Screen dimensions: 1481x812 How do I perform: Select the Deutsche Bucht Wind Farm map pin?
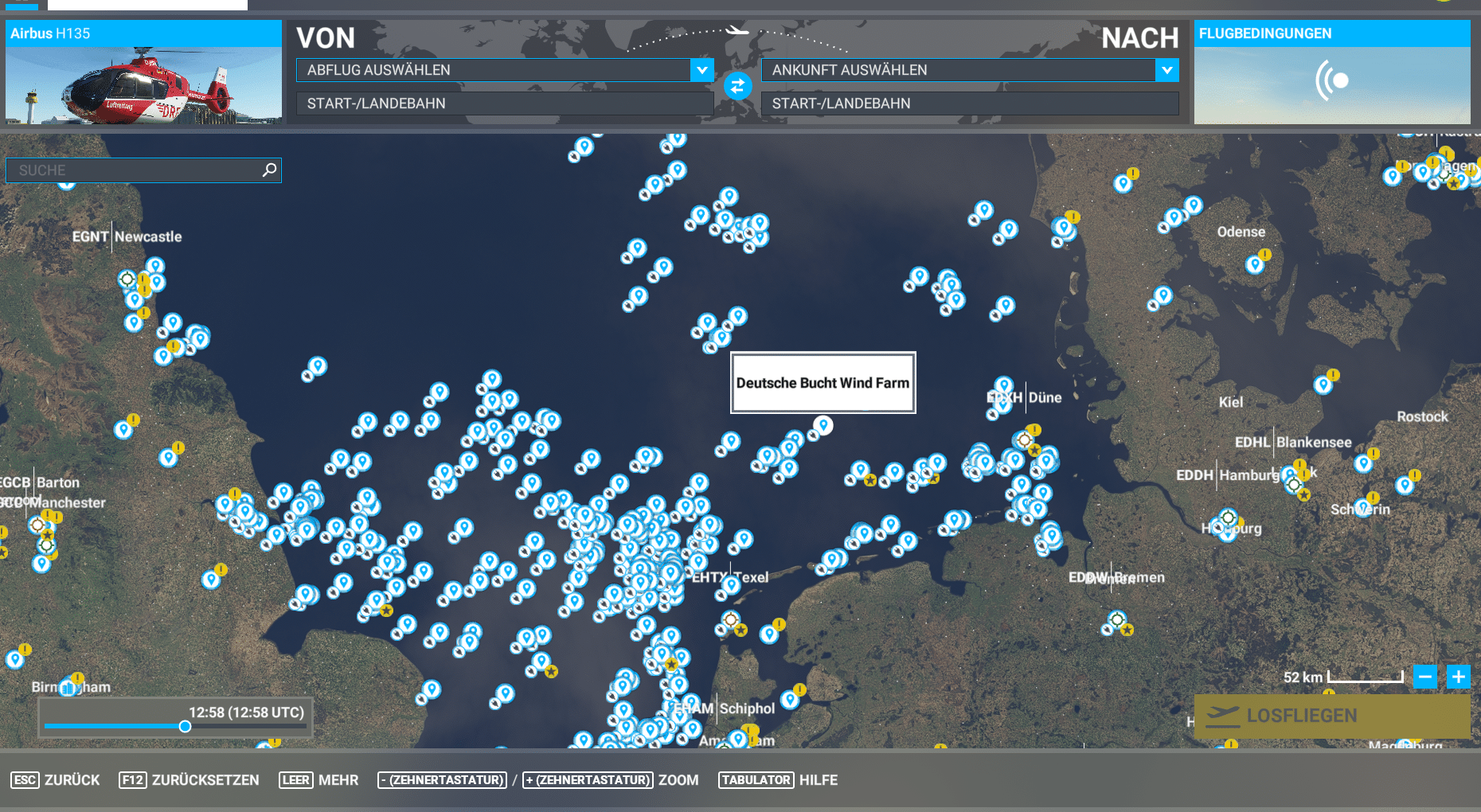pyautogui.click(x=823, y=425)
